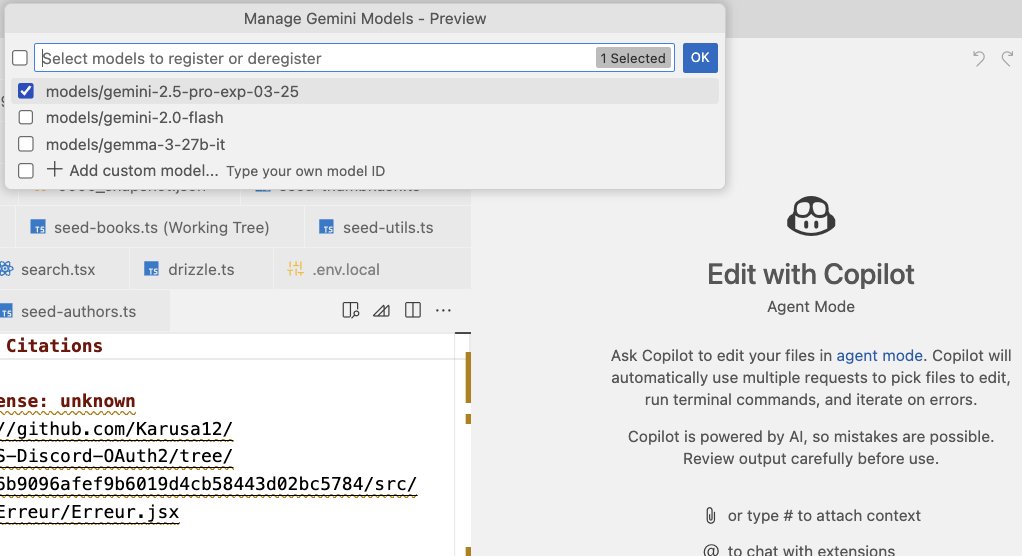The width and height of the screenshot is (1022, 556).
Task: Click the 'ense: unknown' line in editor
Action: point(68,401)
